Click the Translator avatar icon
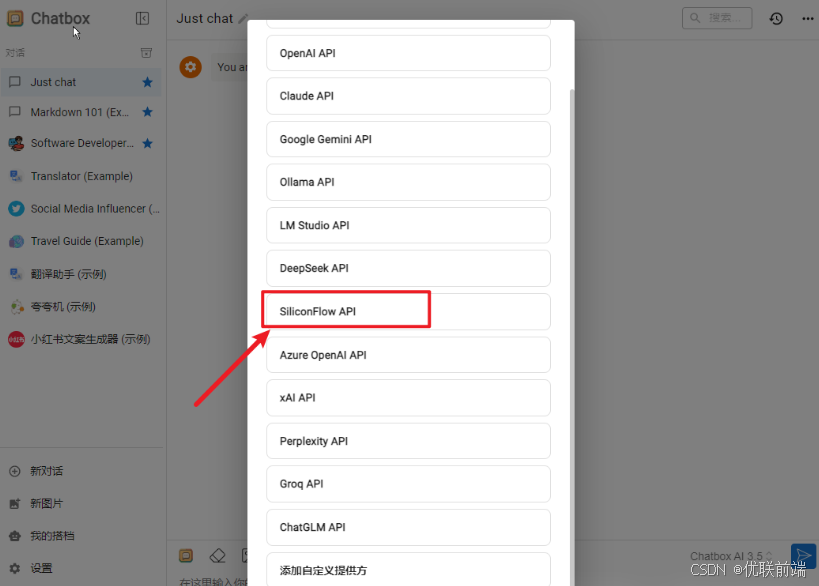 click(16, 176)
